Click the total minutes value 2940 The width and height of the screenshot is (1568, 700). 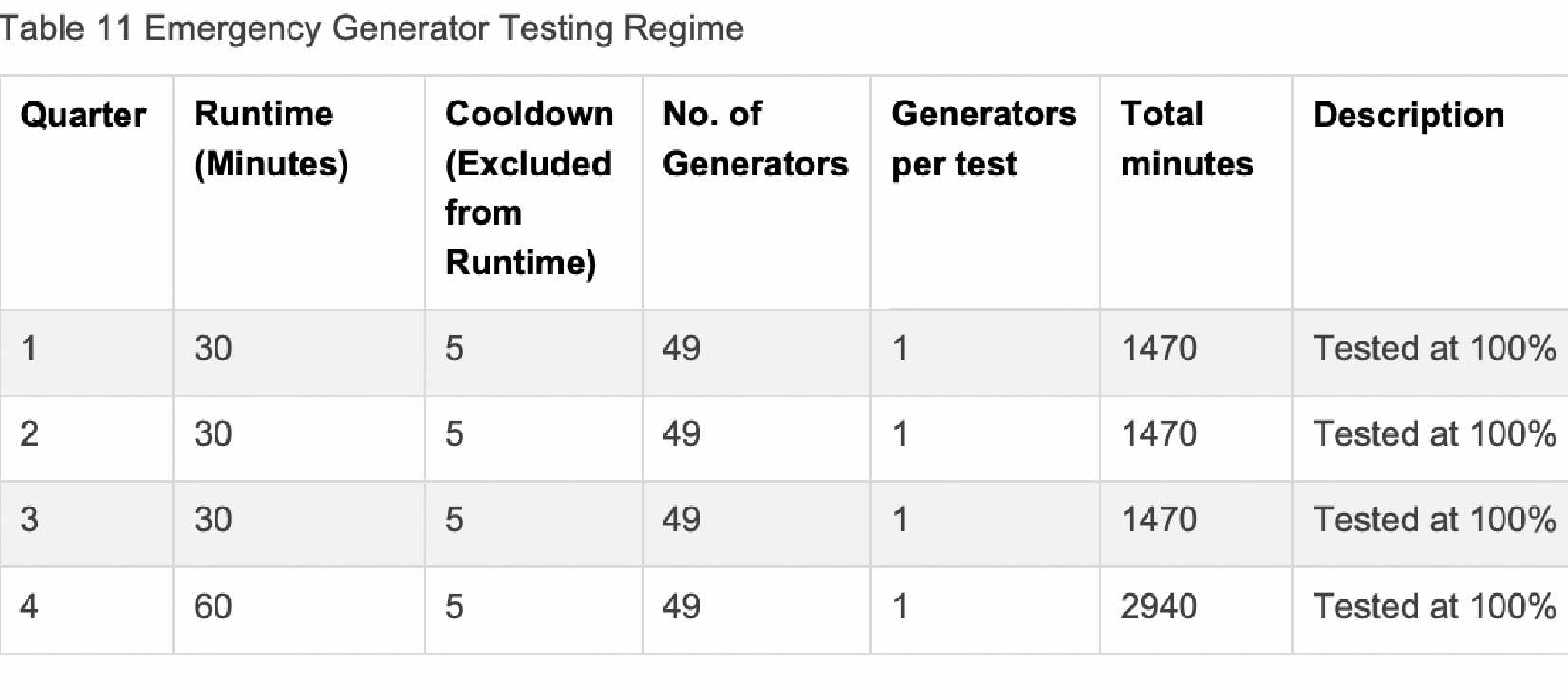[x=1158, y=606]
